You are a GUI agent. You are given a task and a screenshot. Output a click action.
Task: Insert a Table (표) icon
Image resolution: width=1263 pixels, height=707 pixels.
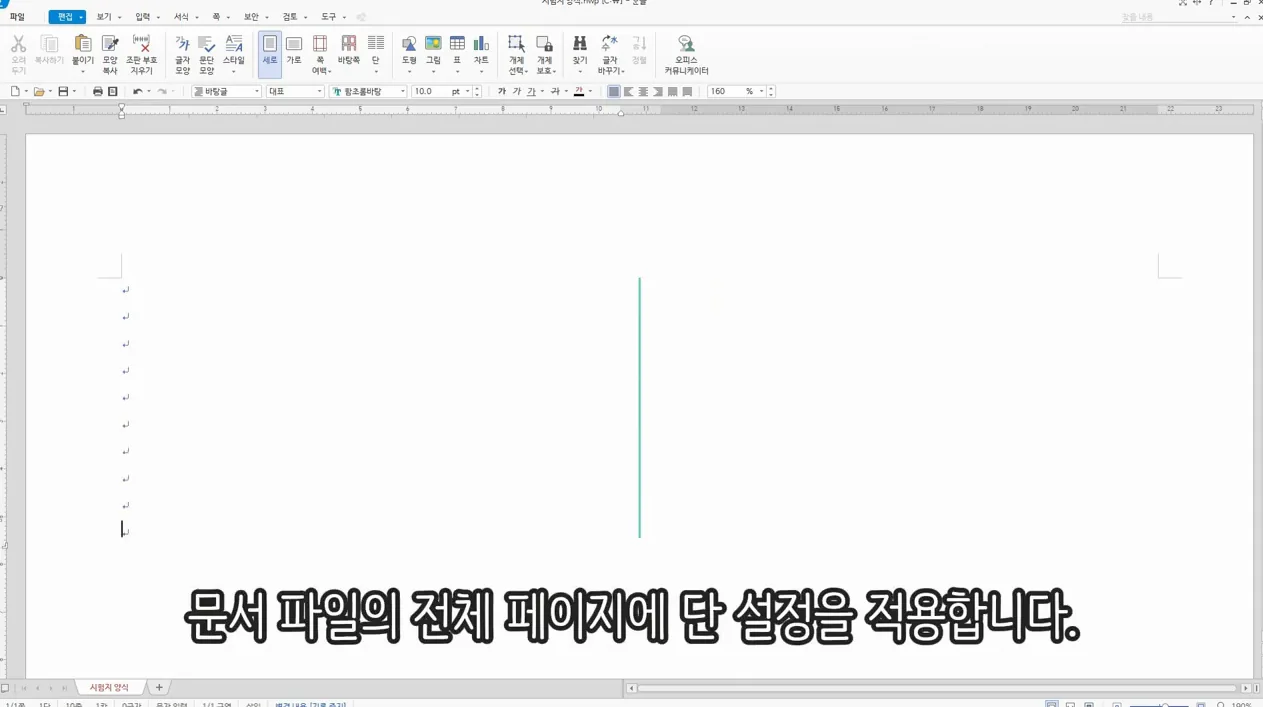tap(457, 43)
